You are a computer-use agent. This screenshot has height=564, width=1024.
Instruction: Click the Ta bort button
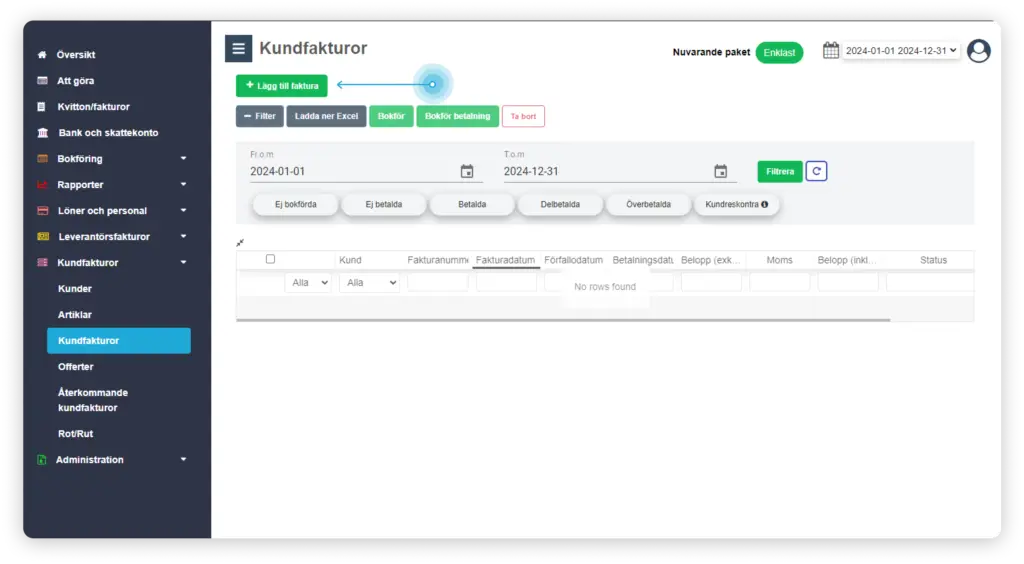tap(523, 116)
